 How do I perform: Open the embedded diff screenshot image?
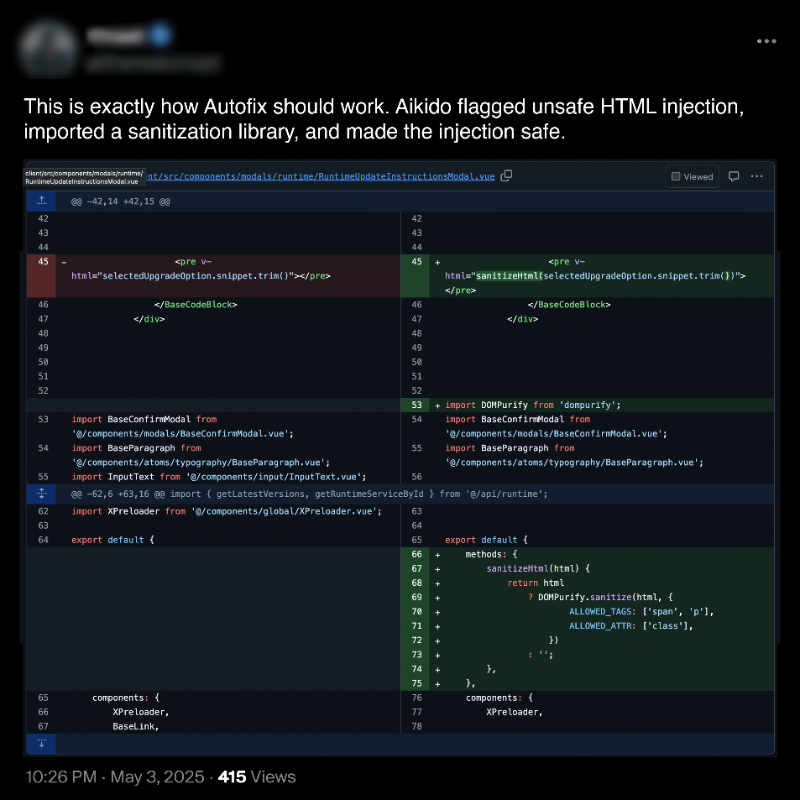(x=400, y=458)
